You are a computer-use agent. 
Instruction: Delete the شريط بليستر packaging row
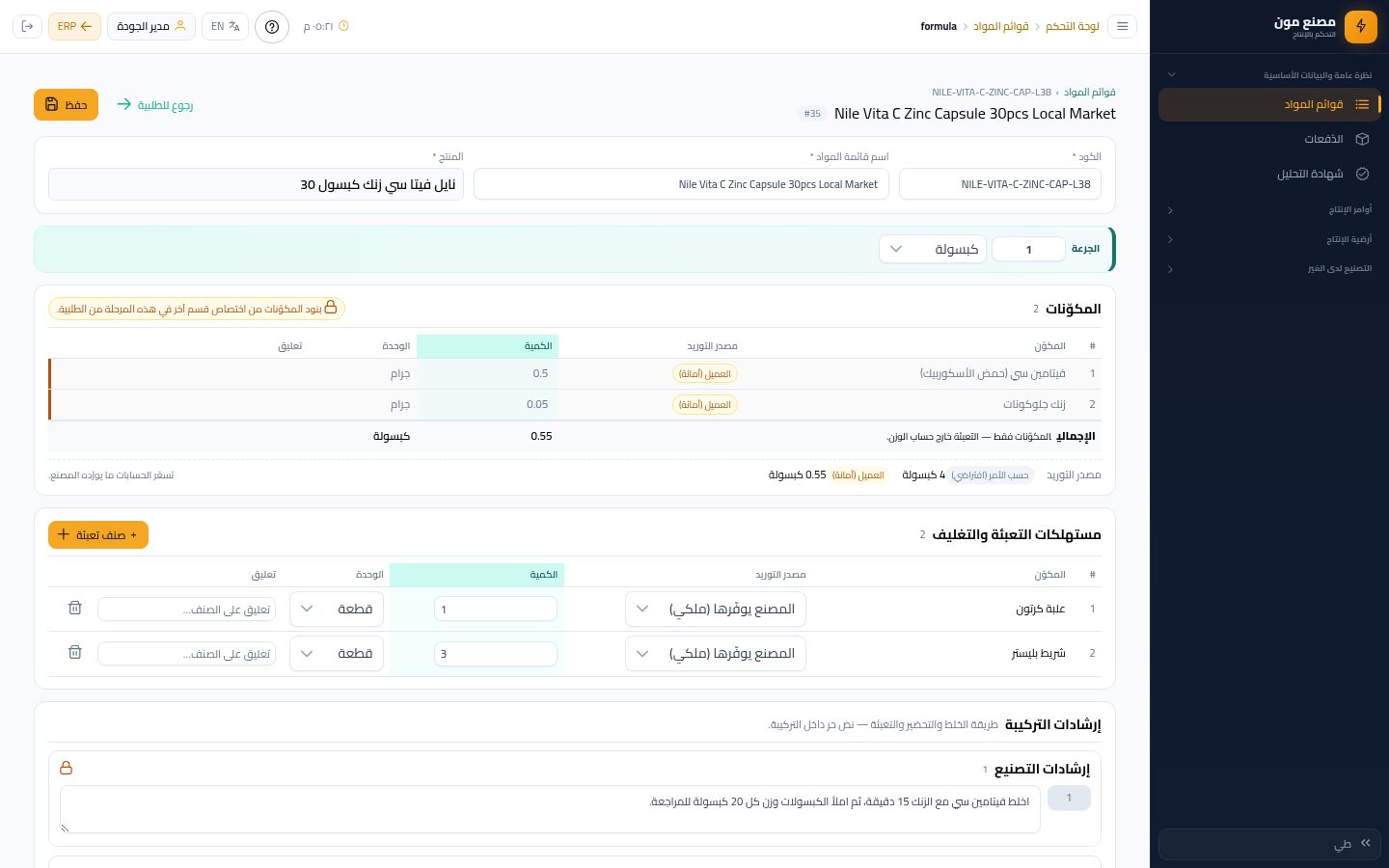(75, 653)
